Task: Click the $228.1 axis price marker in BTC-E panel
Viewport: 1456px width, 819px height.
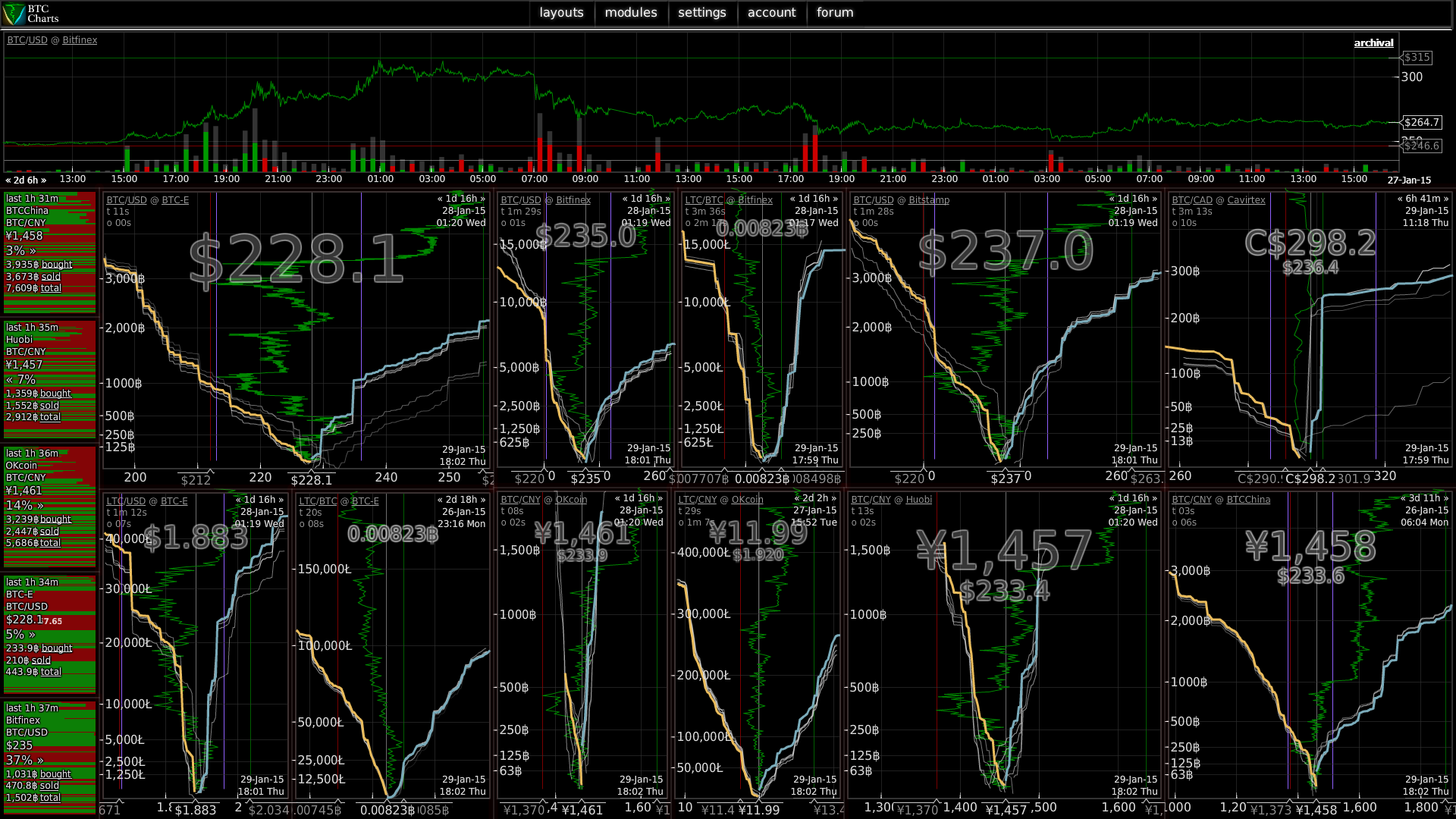Action: click(x=311, y=480)
